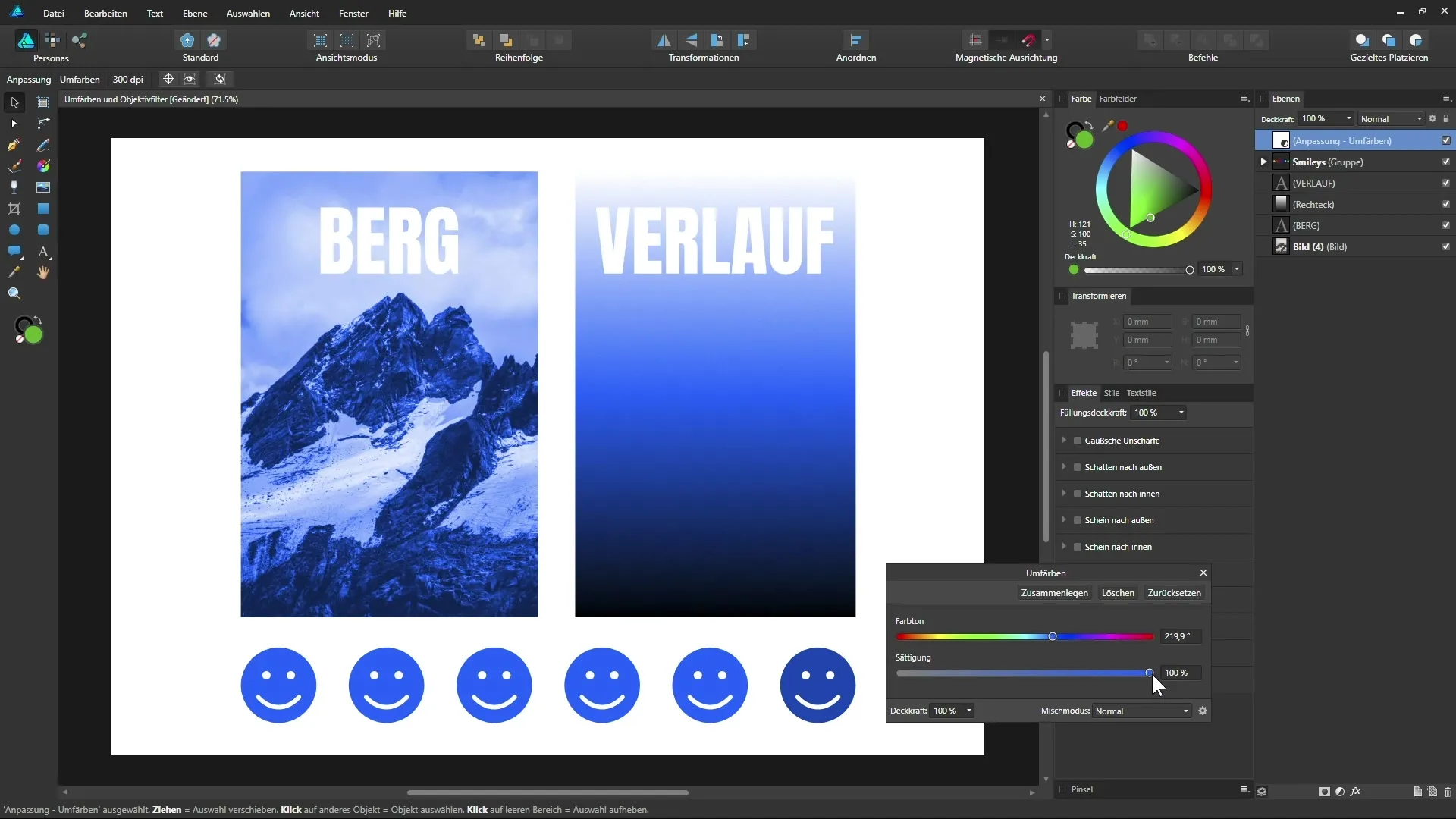Toggle visibility of Bild (4) layer
The width and height of the screenshot is (1456, 819).
coord(1445,247)
